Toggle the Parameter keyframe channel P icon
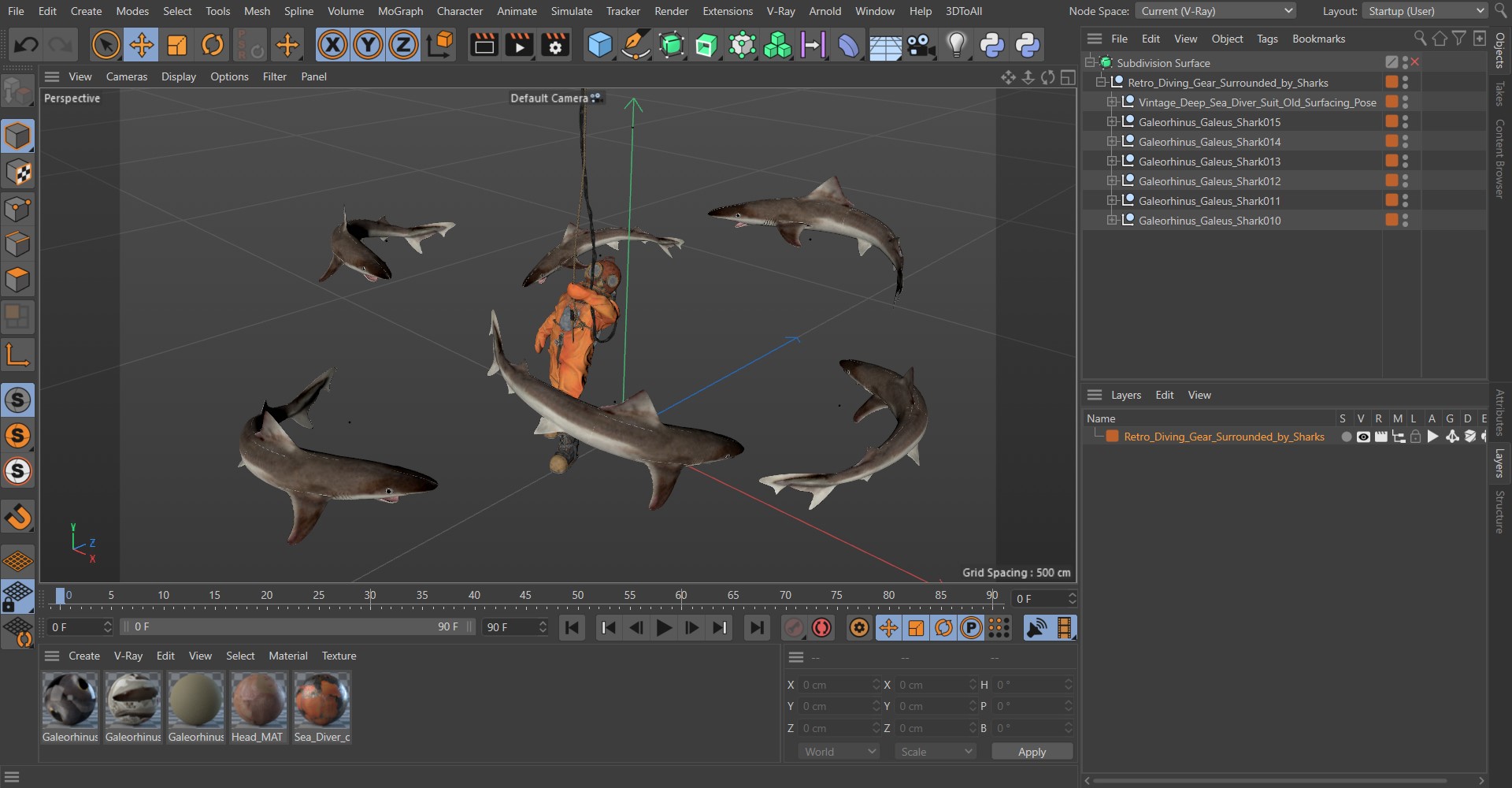 click(972, 628)
